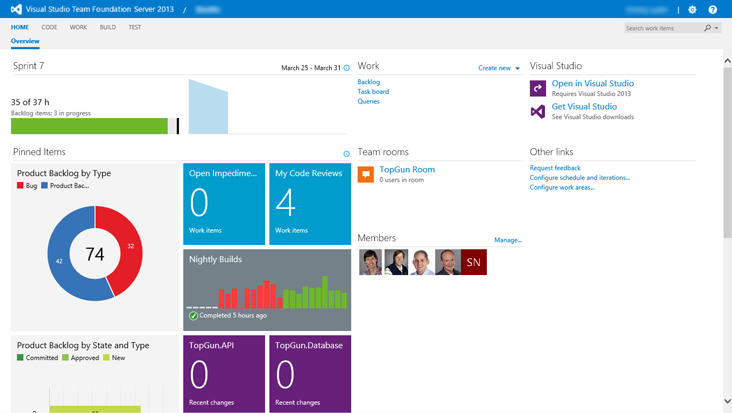Open the Queries link
The width and height of the screenshot is (732, 413).
[x=368, y=101]
